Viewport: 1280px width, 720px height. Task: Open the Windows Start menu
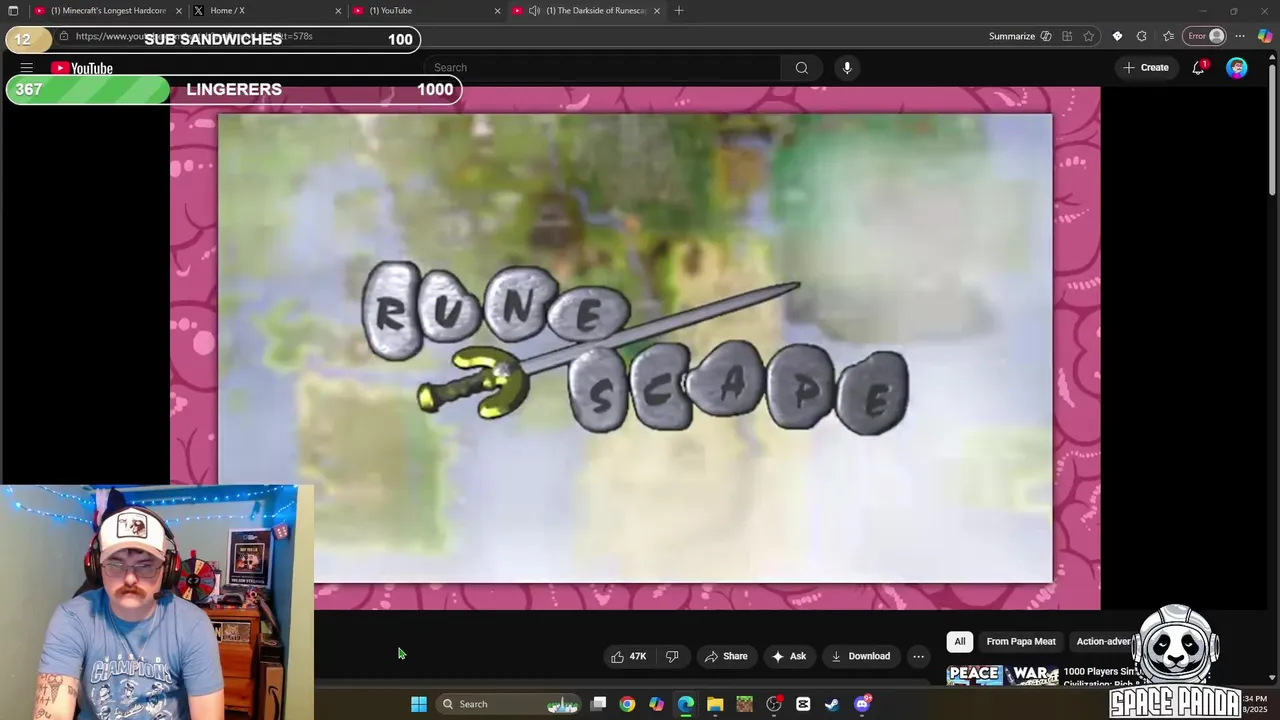(x=419, y=704)
